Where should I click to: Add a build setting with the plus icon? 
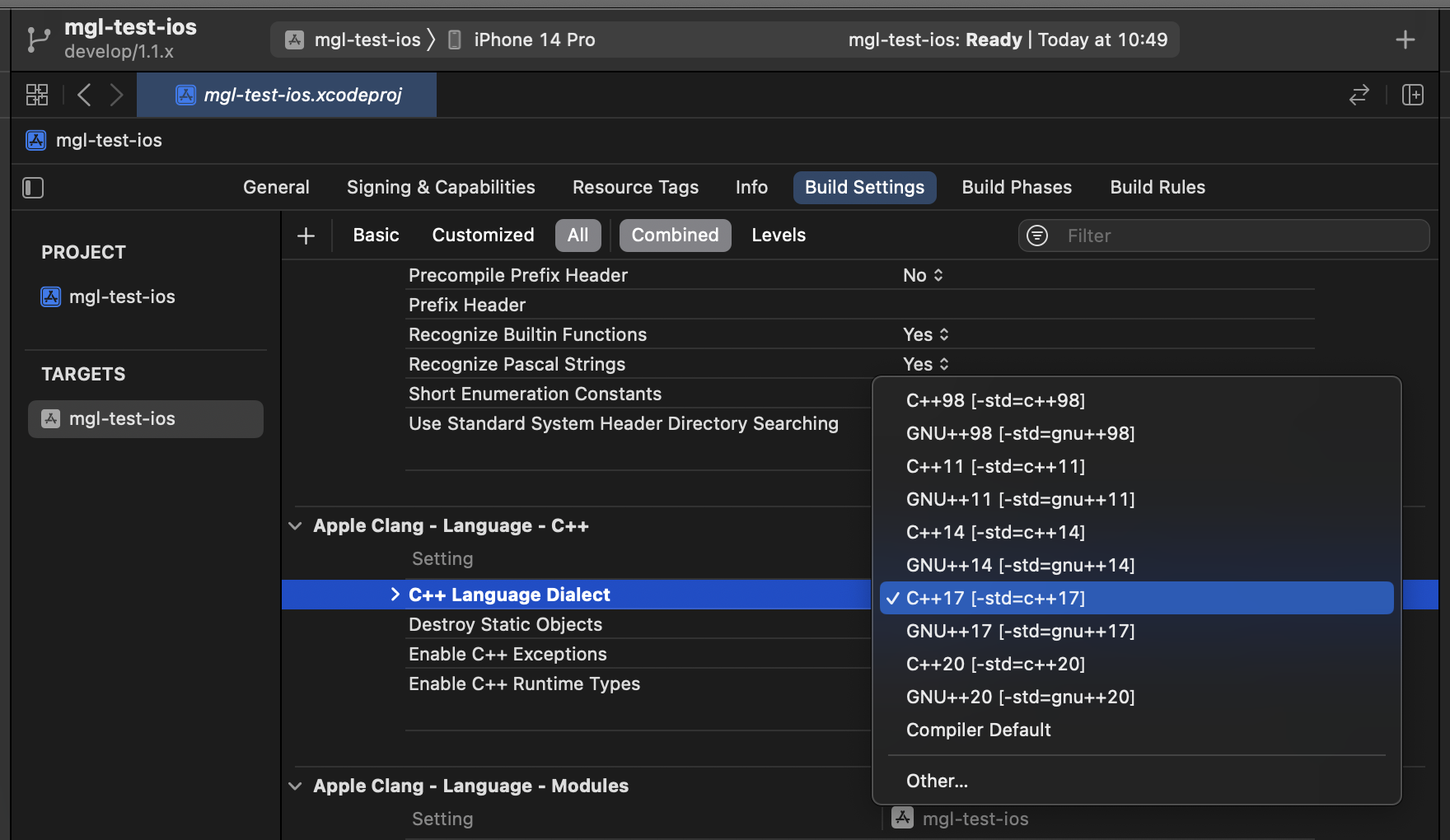[x=306, y=236]
